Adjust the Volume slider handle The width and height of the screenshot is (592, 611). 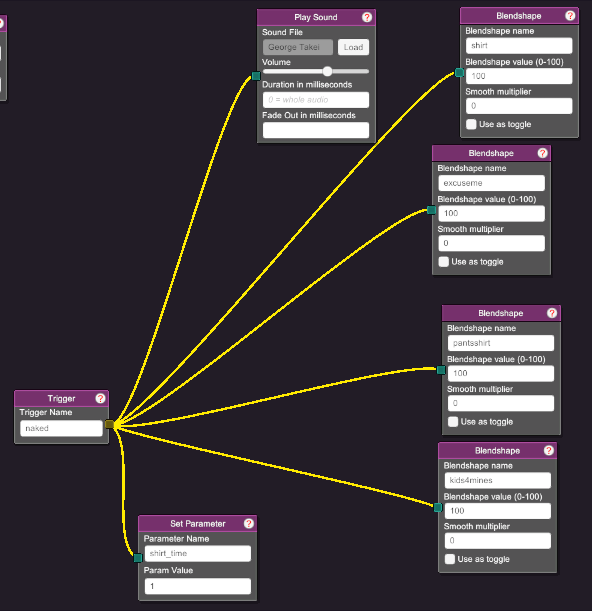click(x=327, y=71)
